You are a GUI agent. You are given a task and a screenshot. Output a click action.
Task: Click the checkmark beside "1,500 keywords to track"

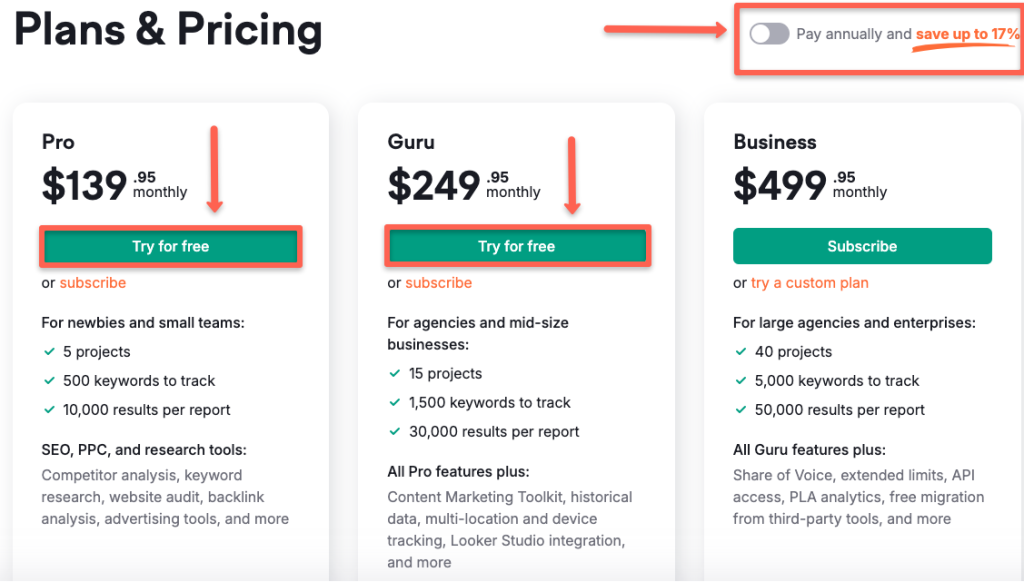pyautogui.click(x=395, y=403)
